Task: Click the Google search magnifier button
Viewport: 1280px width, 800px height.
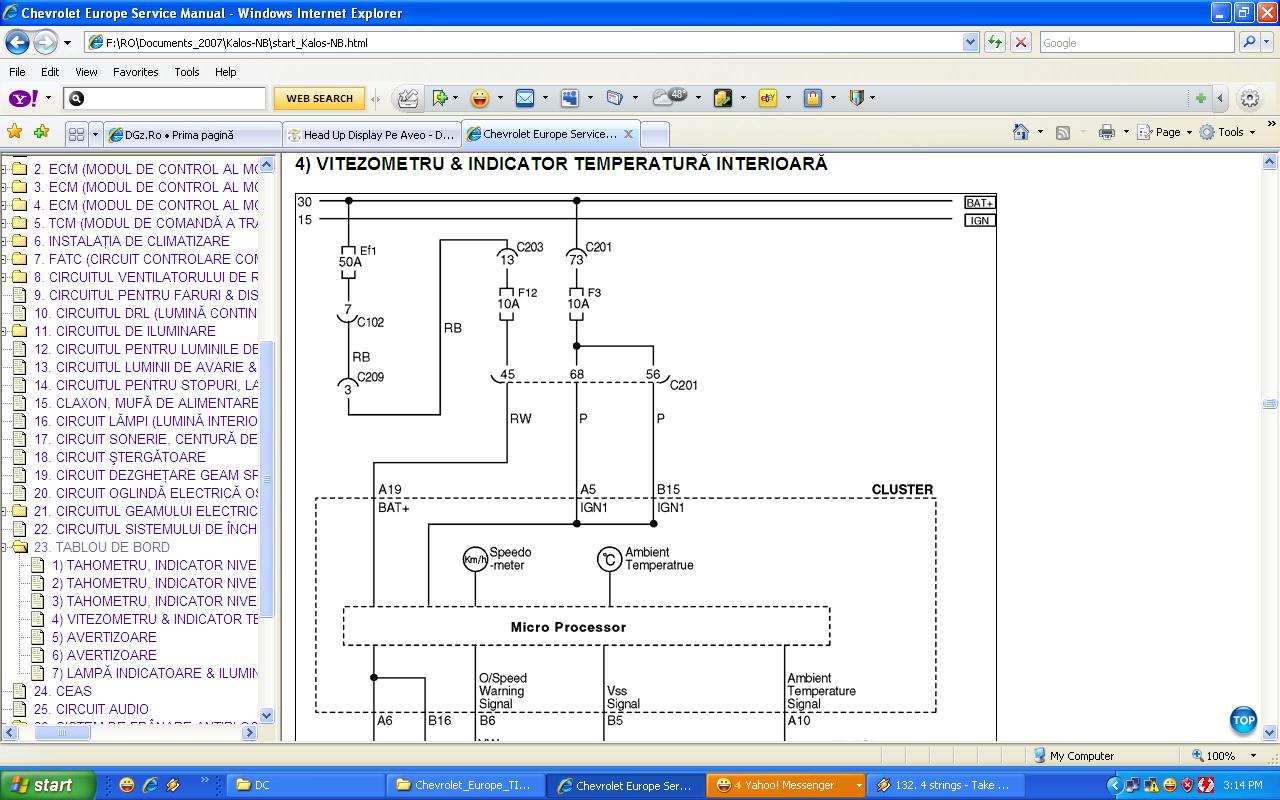Action: (1248, 42)
